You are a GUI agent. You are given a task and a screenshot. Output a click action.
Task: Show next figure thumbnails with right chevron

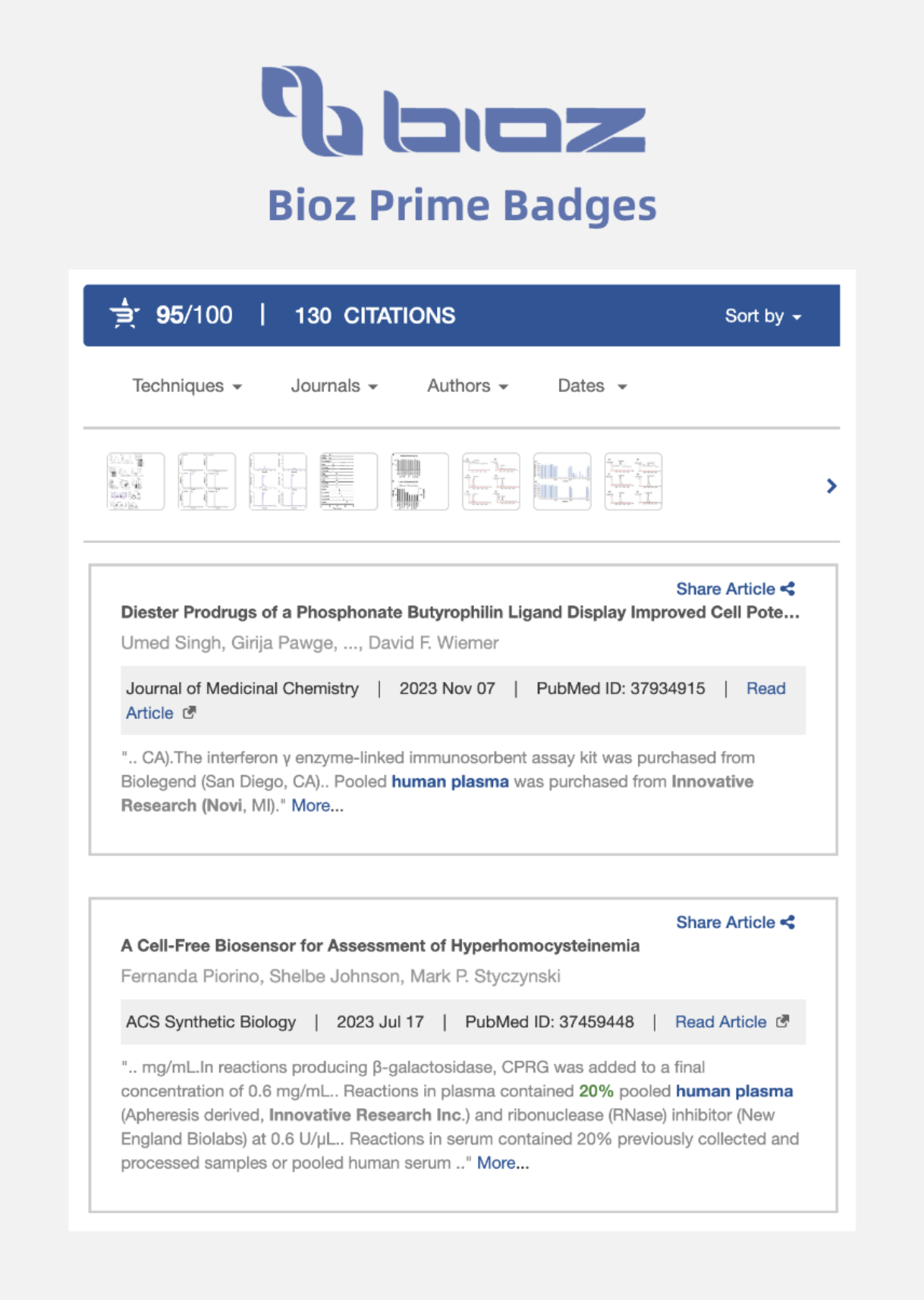(x=831, y=485)
